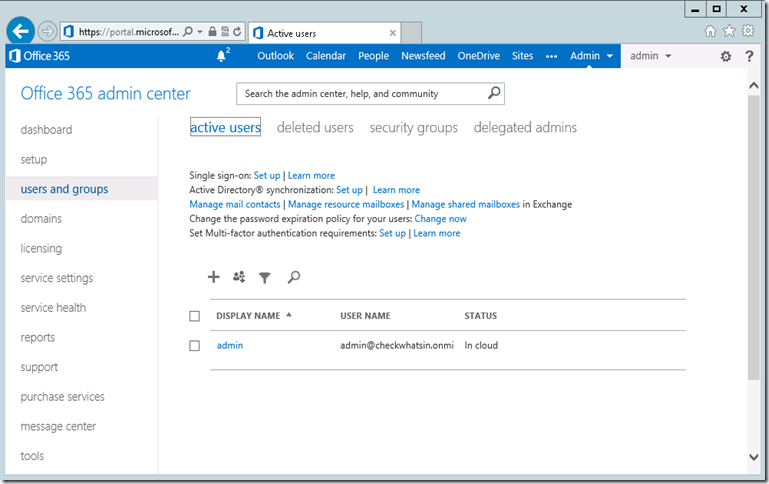Click Set up for Active Directory synchronization
This screenshot has width=769, height=484.
pos(349,190)
